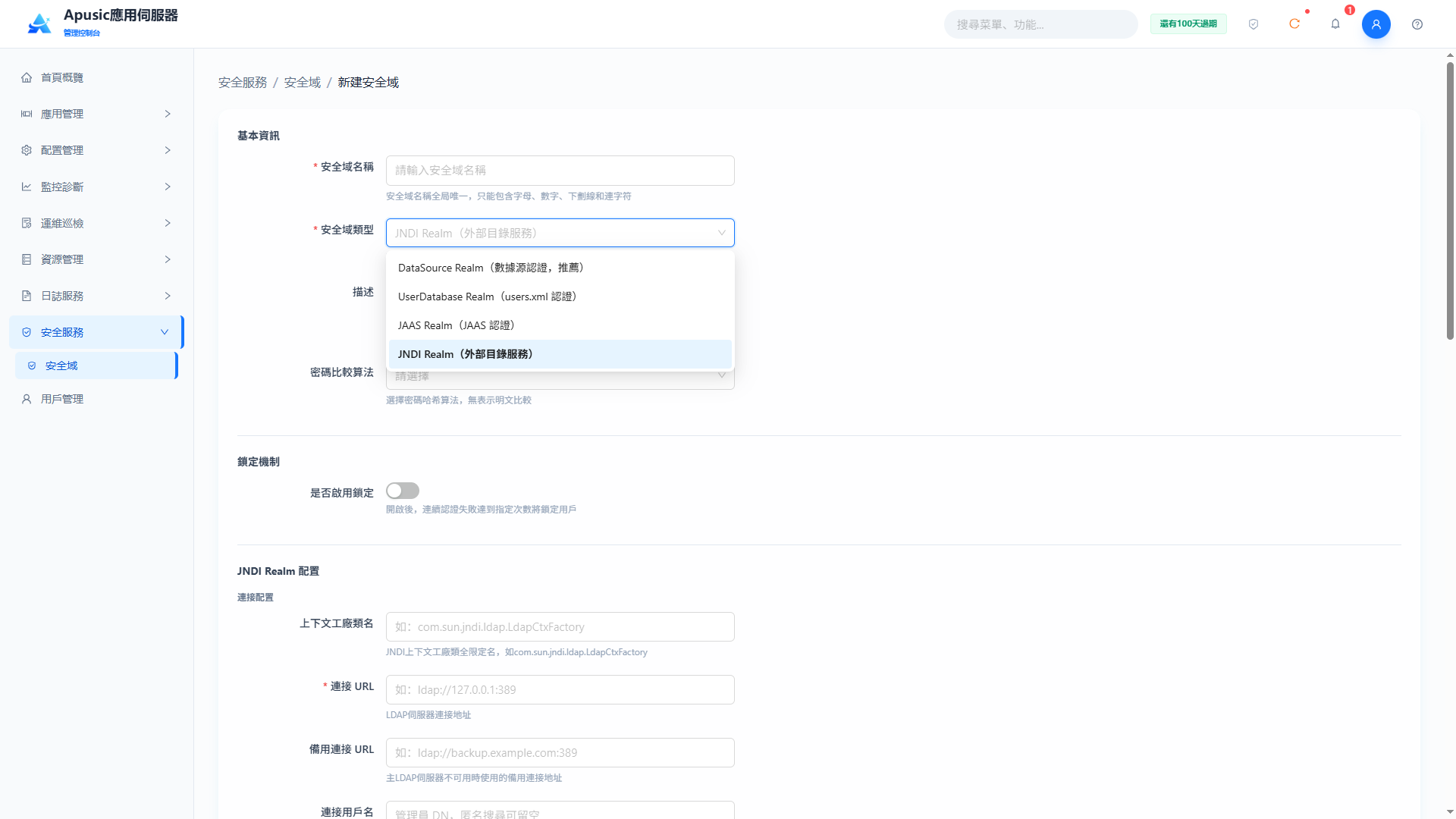Click the Apusic logo icon

point(39,24)
